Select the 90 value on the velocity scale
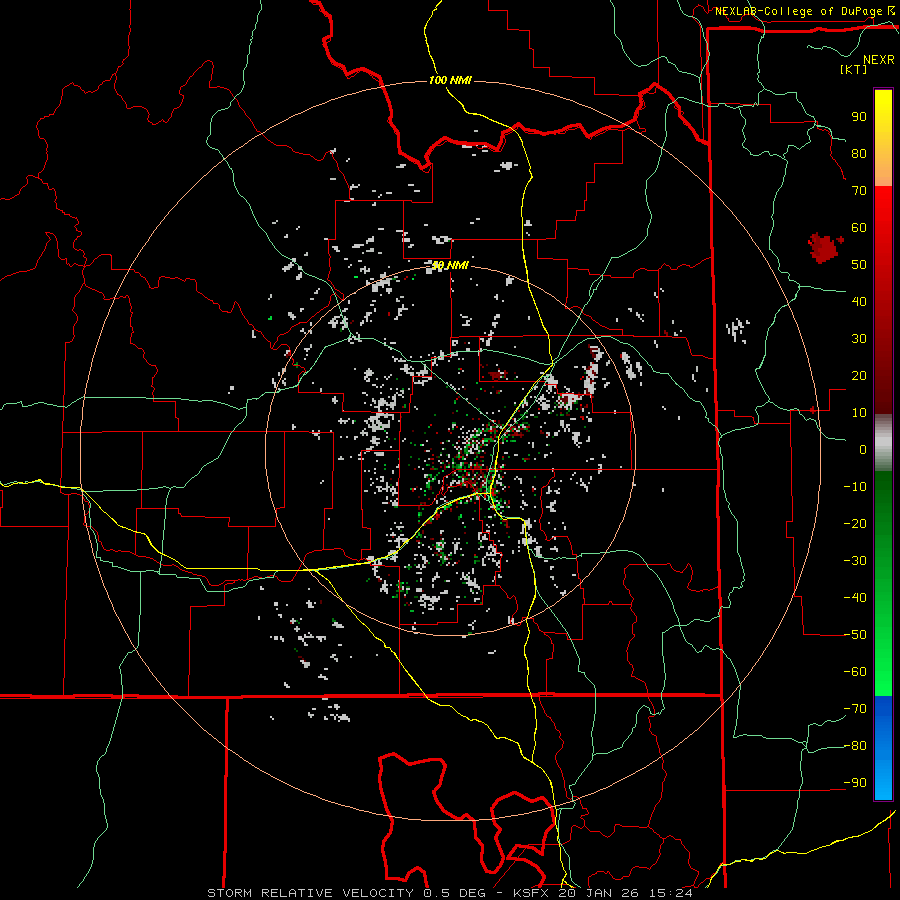This screenshot has height=900, width=900. (859, 117)
